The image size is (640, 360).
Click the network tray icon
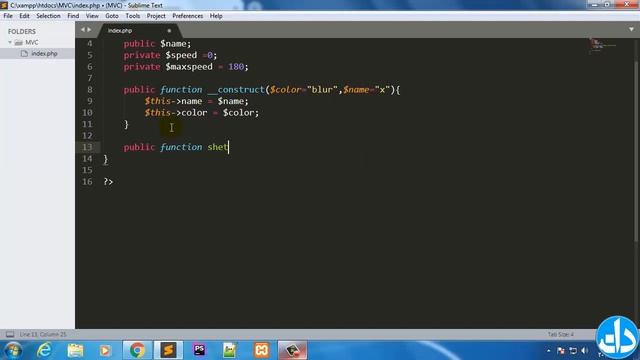point(573,351)
